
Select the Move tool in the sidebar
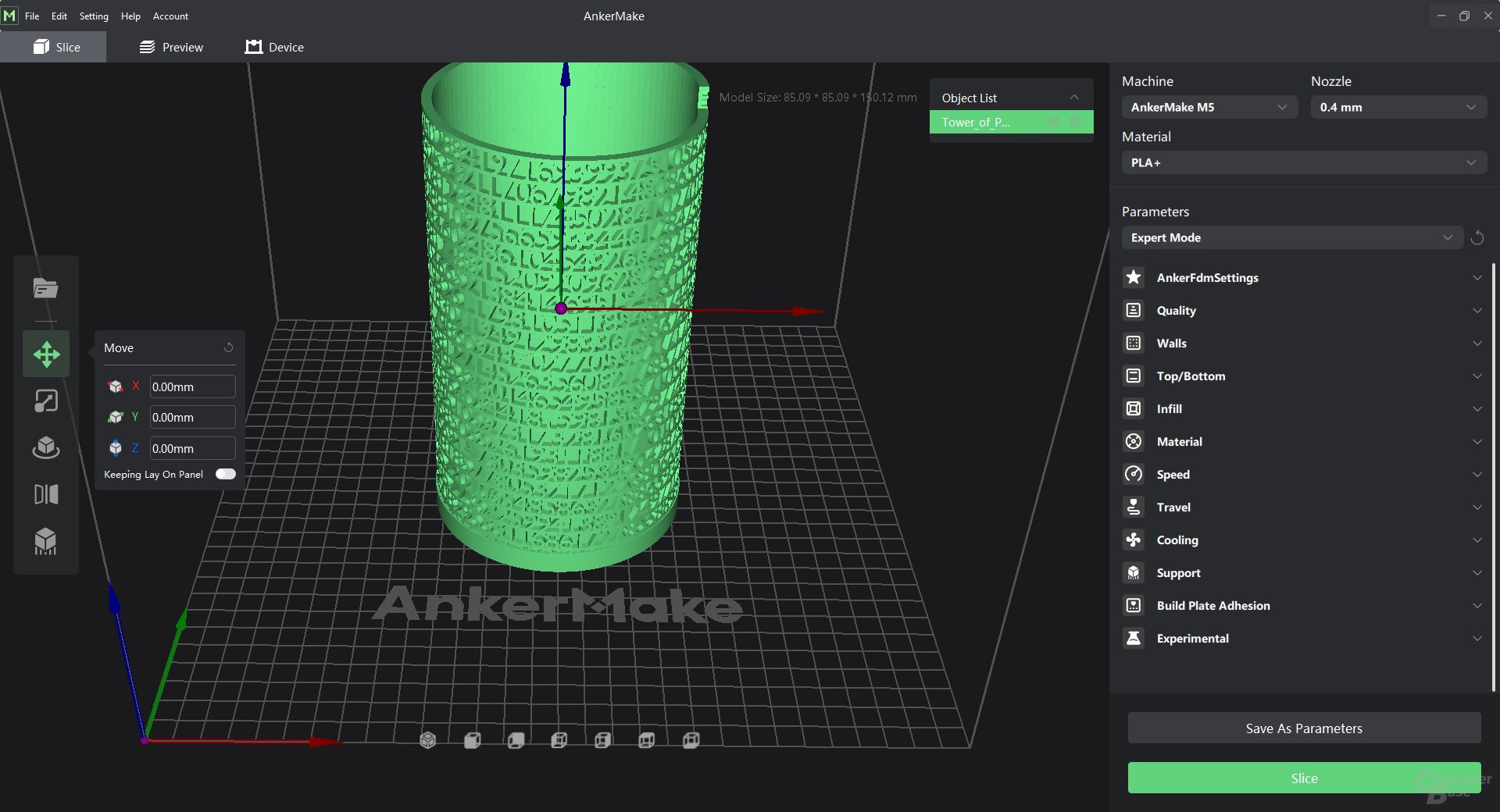coord(46,354)
